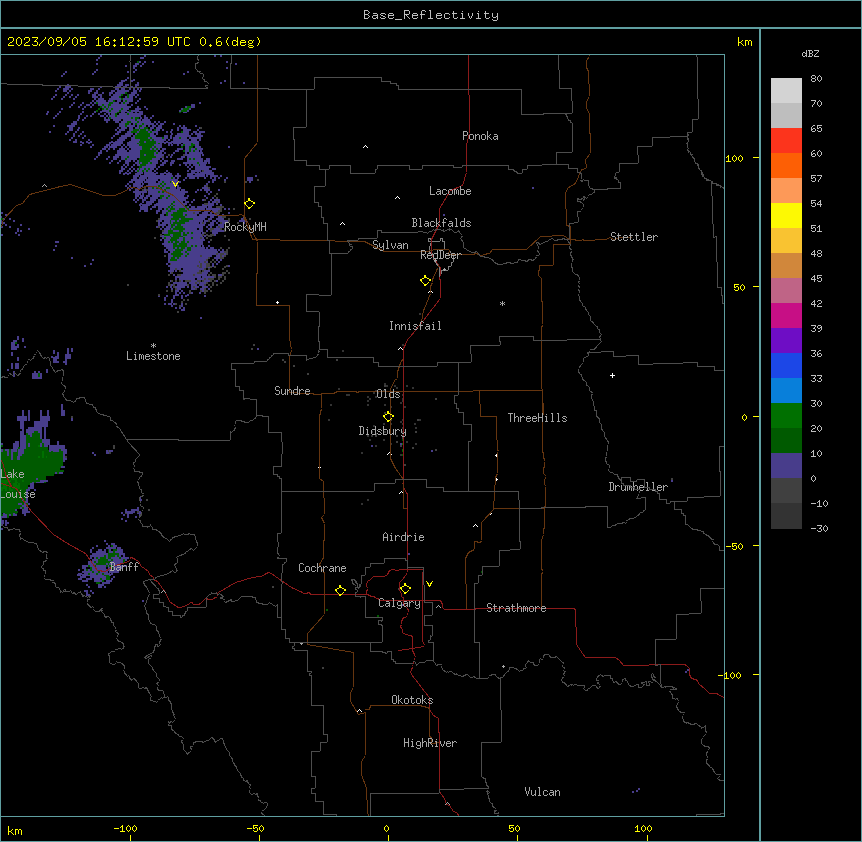
Task: Click the yellow V marker east of Calgary
Action: [429, 584]
